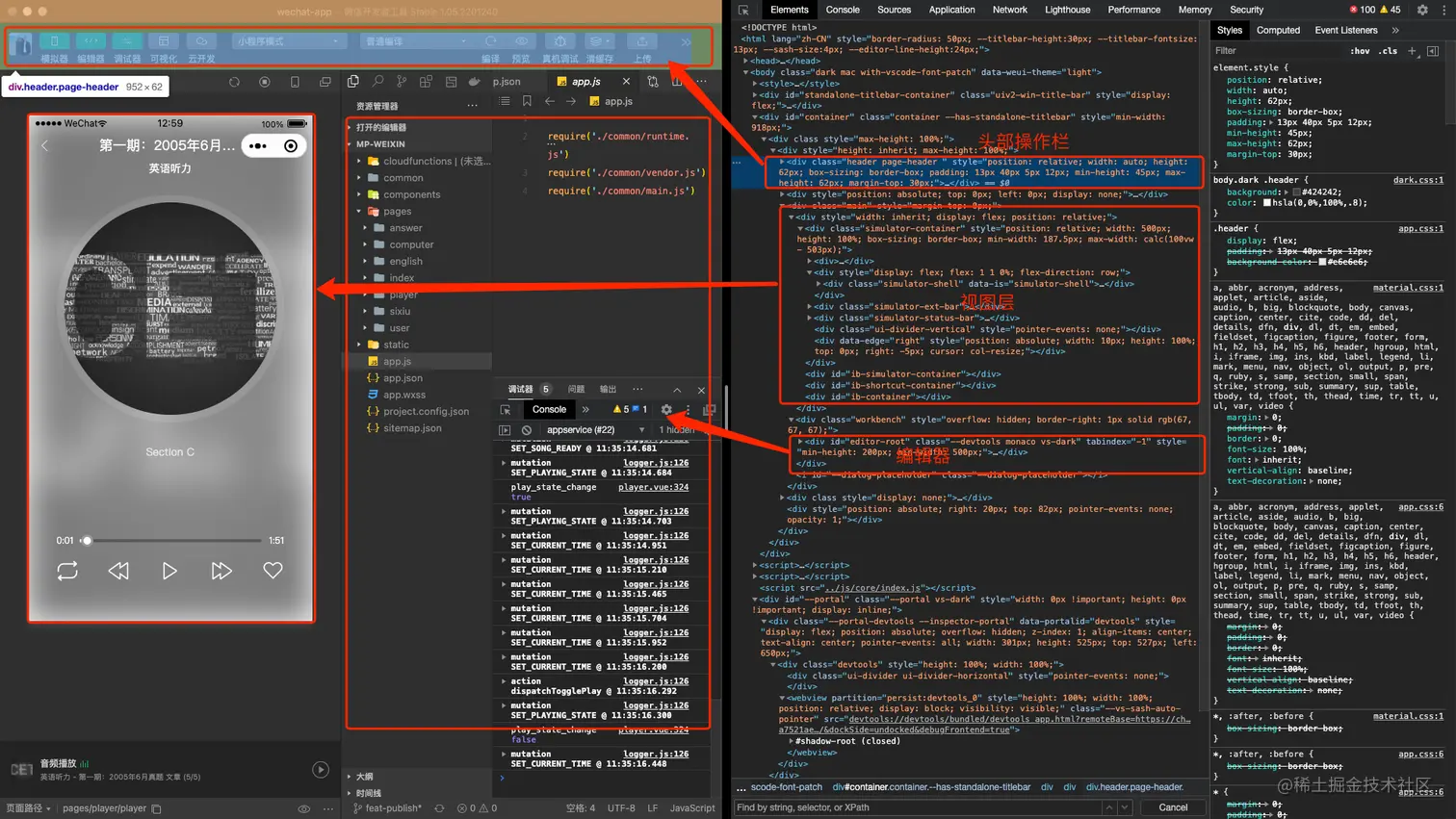Skip to previous track in simulator

click(x=118, y=571)
